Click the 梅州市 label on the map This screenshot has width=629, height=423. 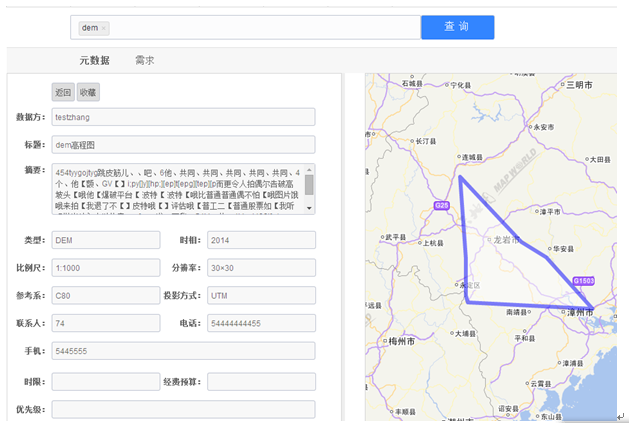point(402,341)
